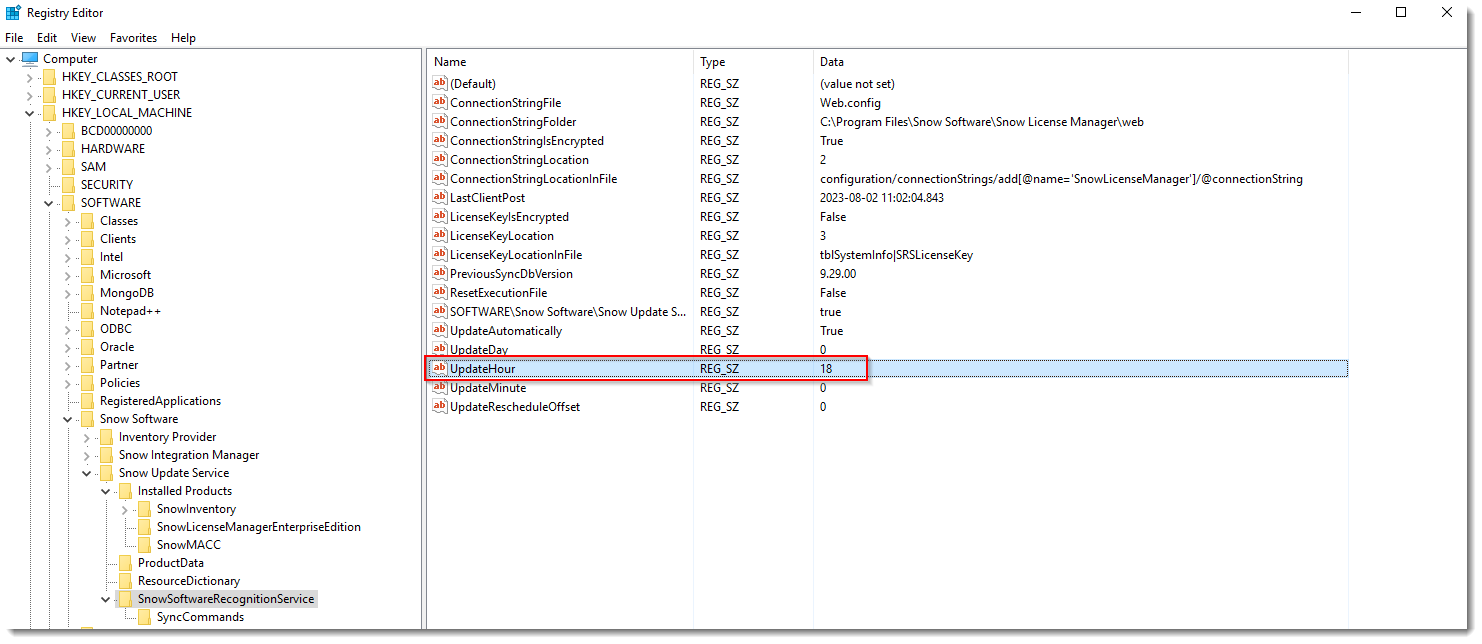
Task: Open the File menu
Action: pyautogui.click(x=14, y=38)
